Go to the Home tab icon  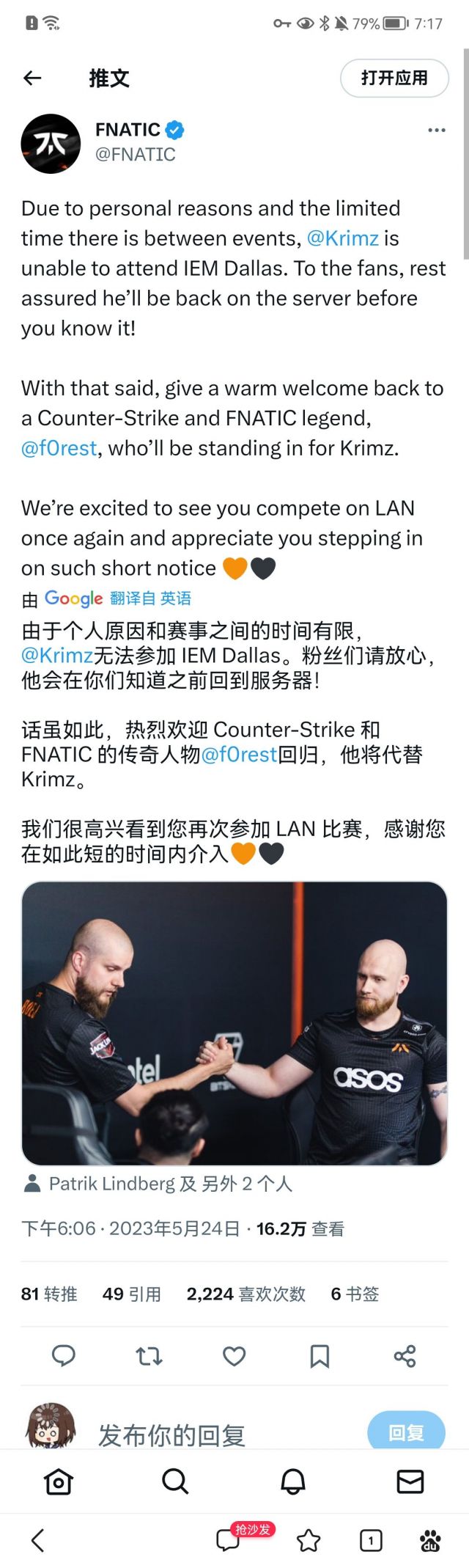59,1482
